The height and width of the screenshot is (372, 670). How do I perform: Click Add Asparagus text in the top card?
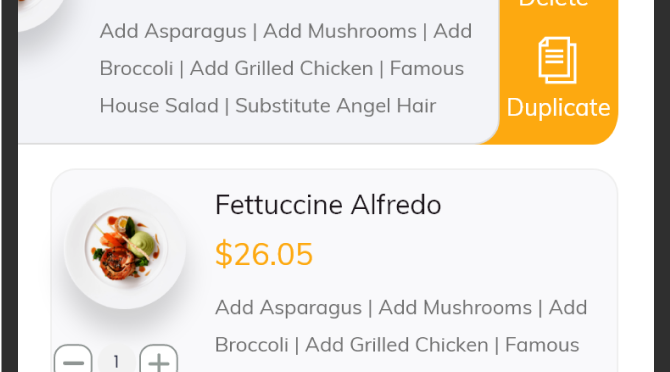173,31
